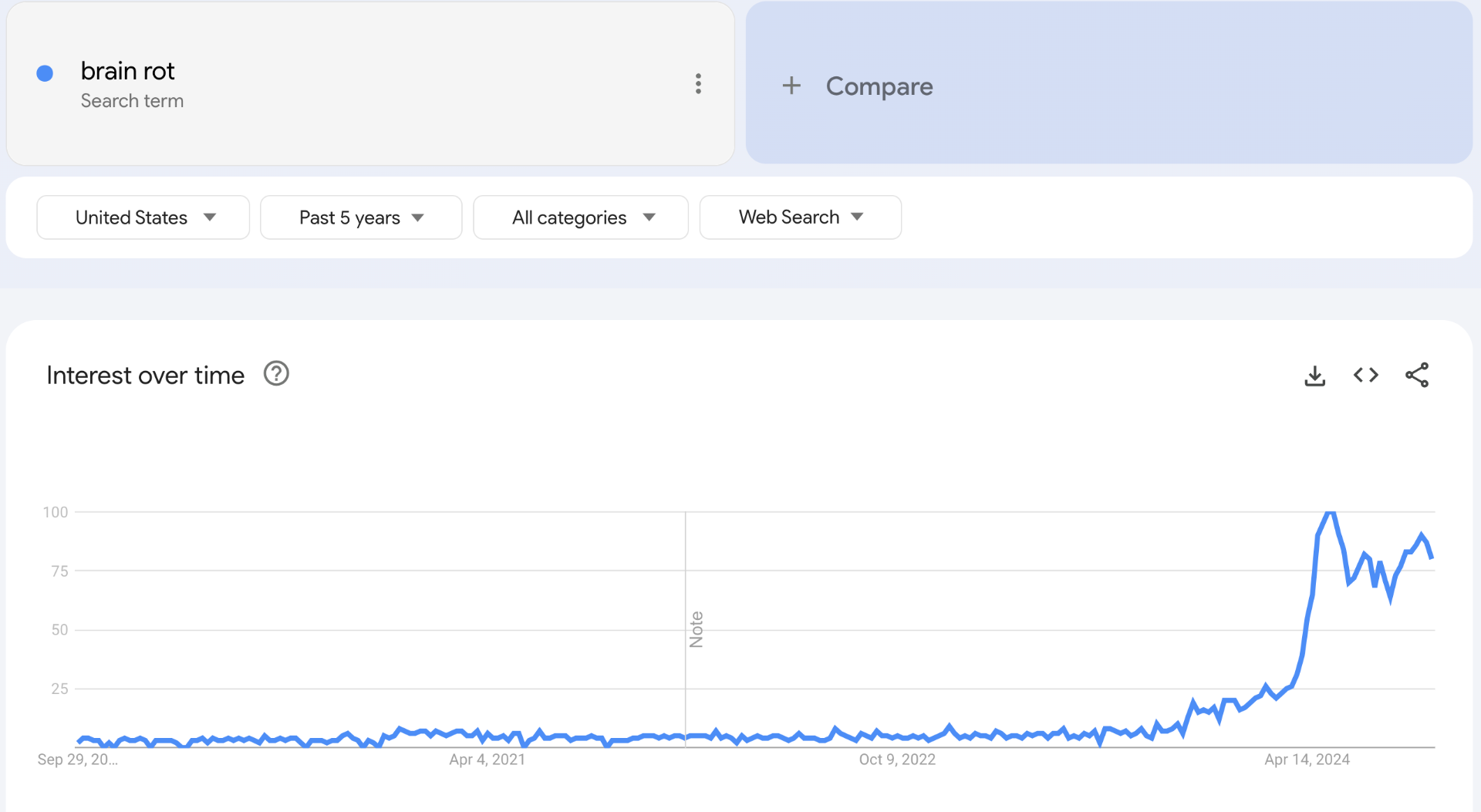Open the brain rot term options menu
This screenshot has height=812, width=1481.
coord(698,83)
